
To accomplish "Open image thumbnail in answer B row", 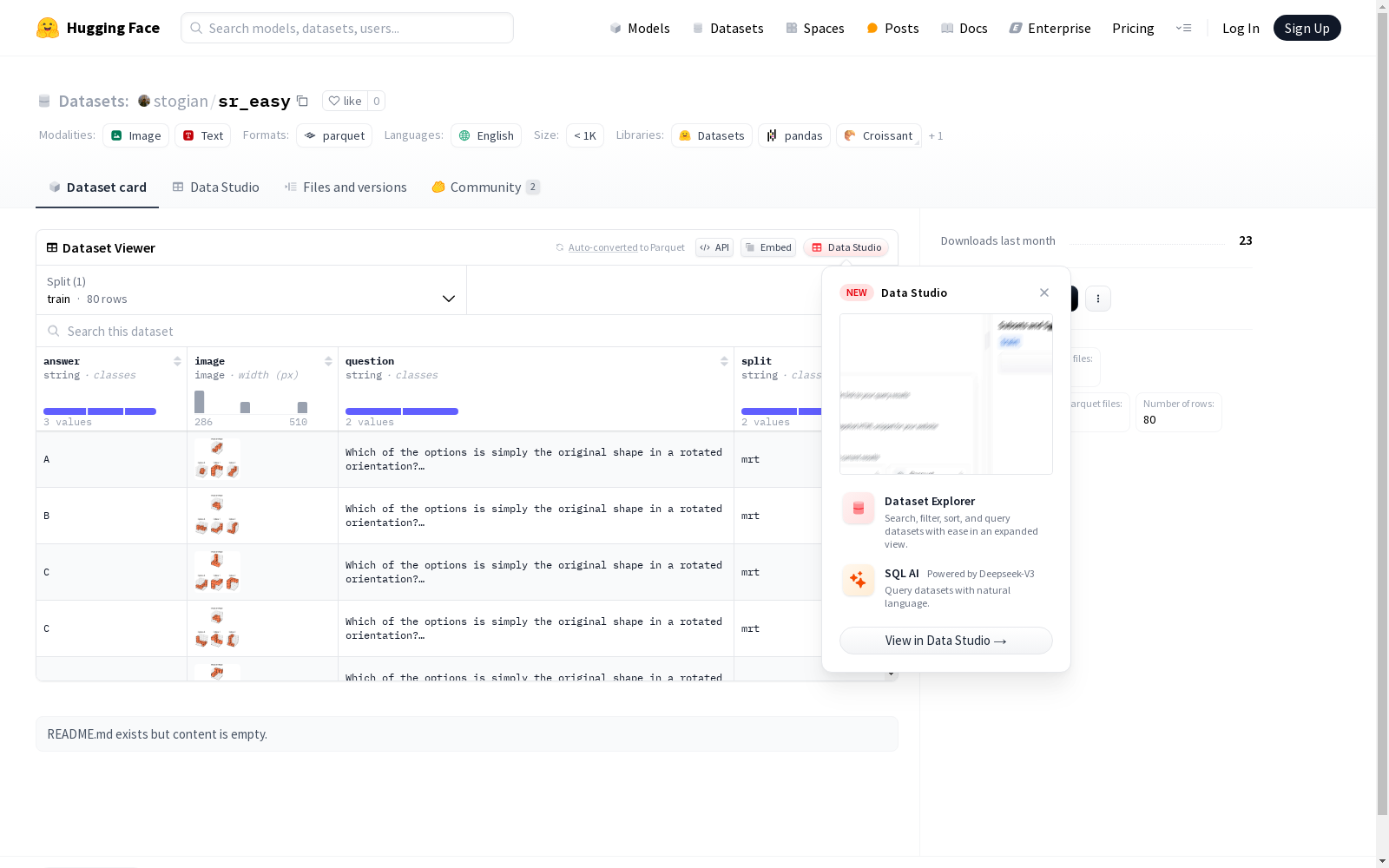I will point(217,516).
